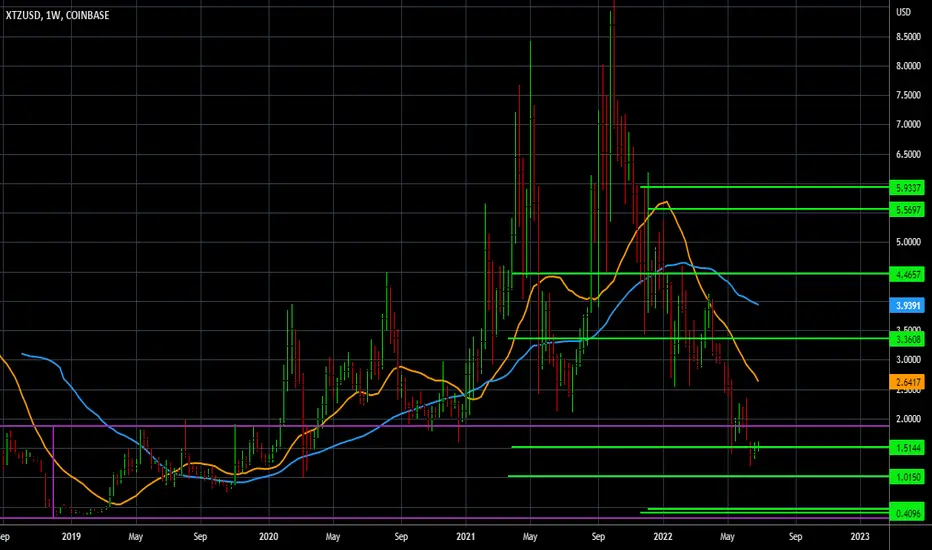Select the purple horizontal line below 2.0000
The image size is (932, 550).
click(x=445, y=426)
